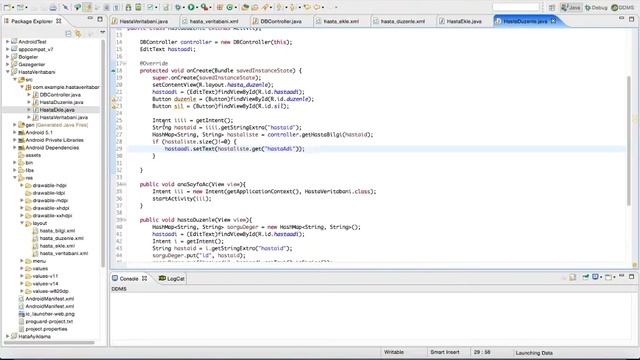
Task: Click the Print toolbar icon
Action: 53,7
